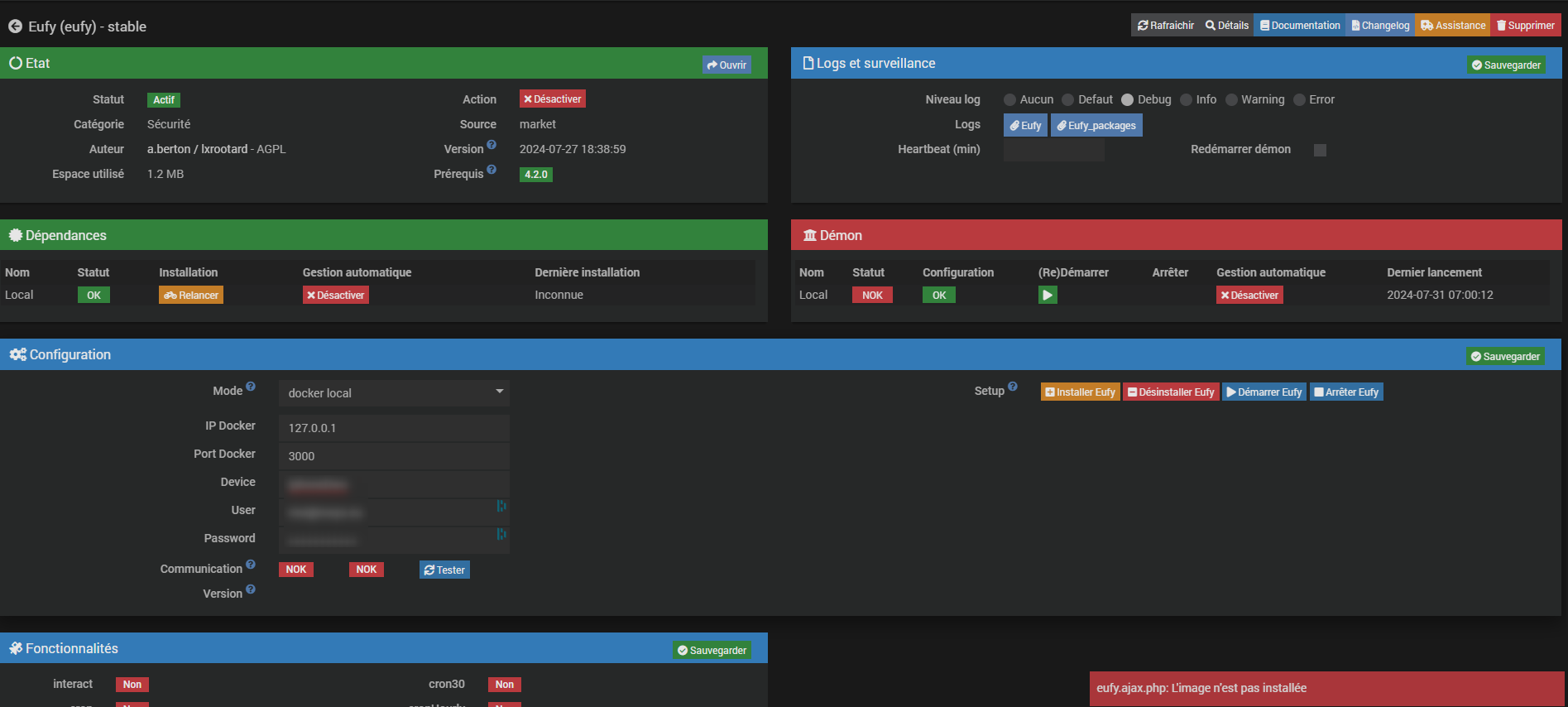The image size is (1568, 707).
Task: Select the Defaut log level
Action: coord(1067,100)
